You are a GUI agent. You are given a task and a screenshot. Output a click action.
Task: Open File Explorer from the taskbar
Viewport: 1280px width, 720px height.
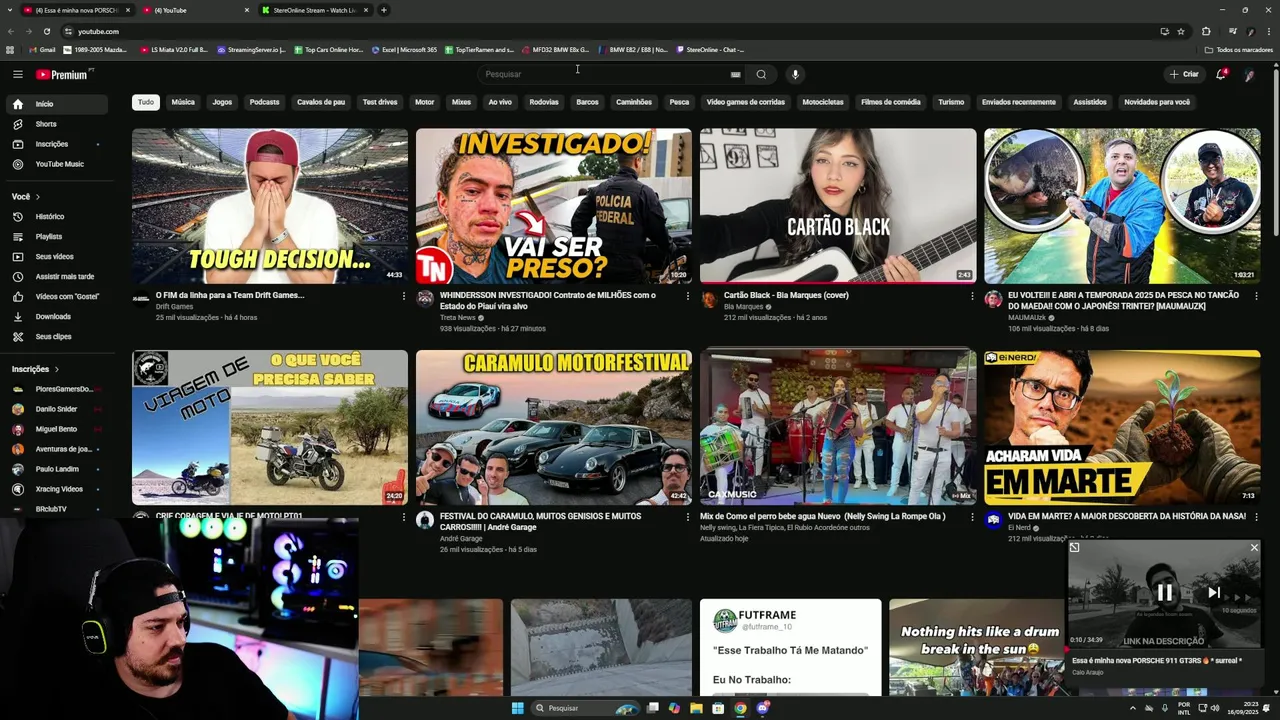coord(696,708)
